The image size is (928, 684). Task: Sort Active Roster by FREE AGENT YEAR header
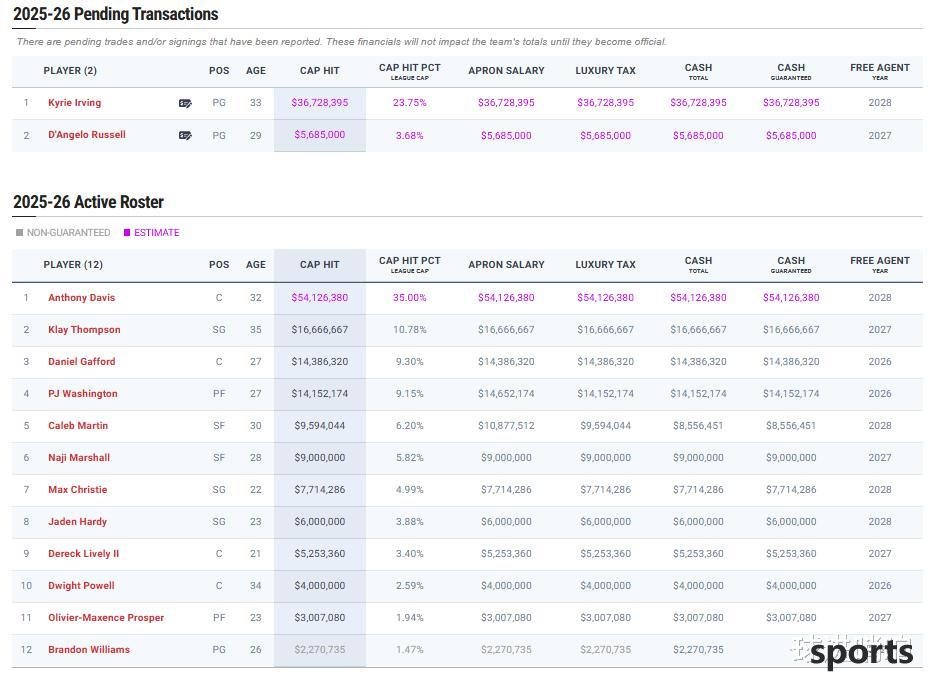(880, 264)
